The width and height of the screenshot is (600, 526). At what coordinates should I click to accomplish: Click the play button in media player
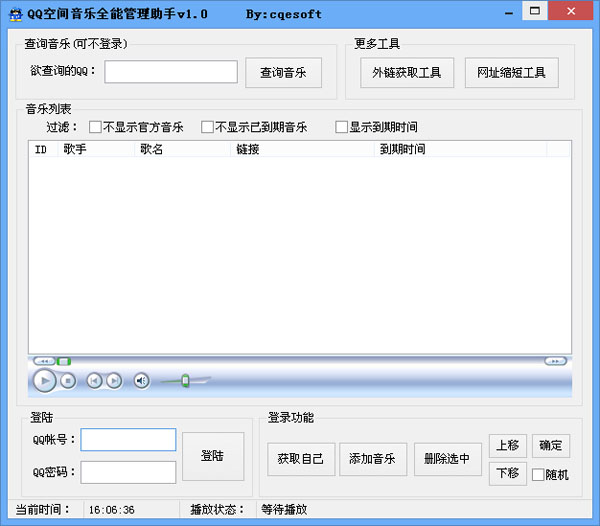[x=44, y=381]
